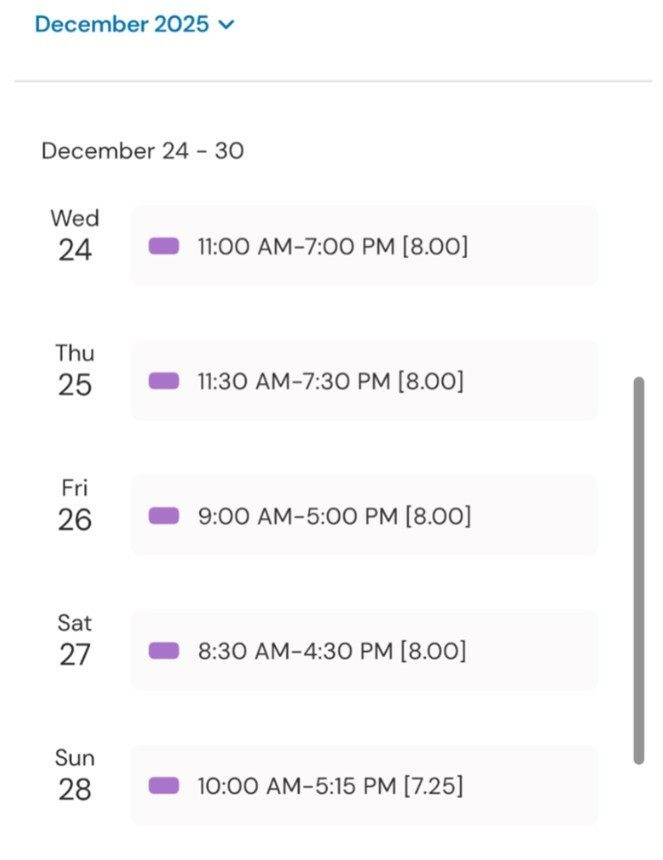Image resolution: width=663 pixels, height=860 pixels.
Task: Select the 9:00 AM-5:00 PM shift card
Action: (x=364, y=516)
